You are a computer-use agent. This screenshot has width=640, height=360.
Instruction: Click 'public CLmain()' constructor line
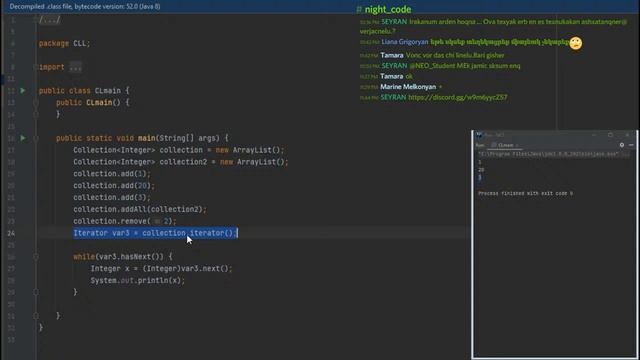[93, 102]
